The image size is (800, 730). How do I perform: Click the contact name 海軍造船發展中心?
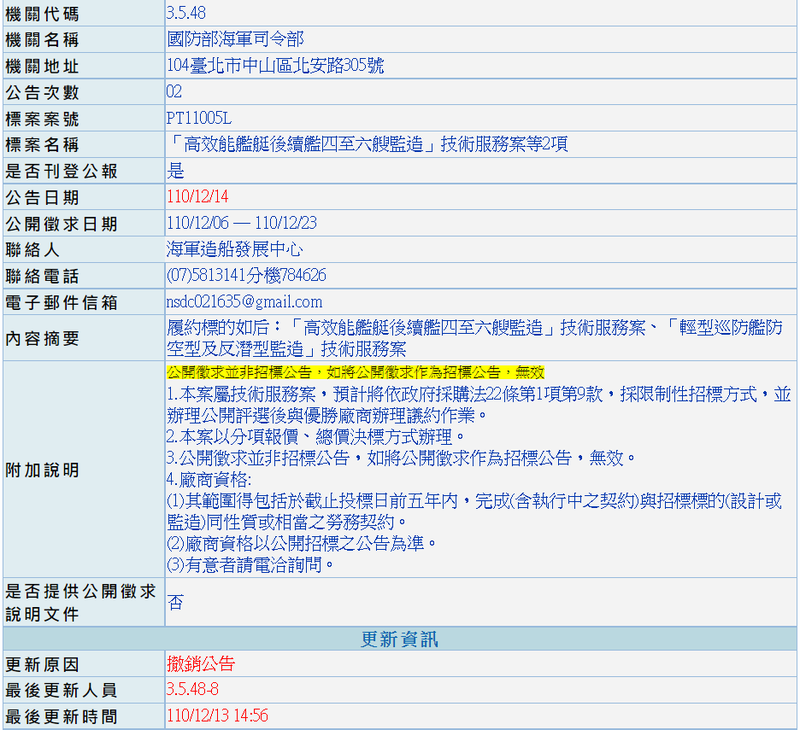point(235,249)
